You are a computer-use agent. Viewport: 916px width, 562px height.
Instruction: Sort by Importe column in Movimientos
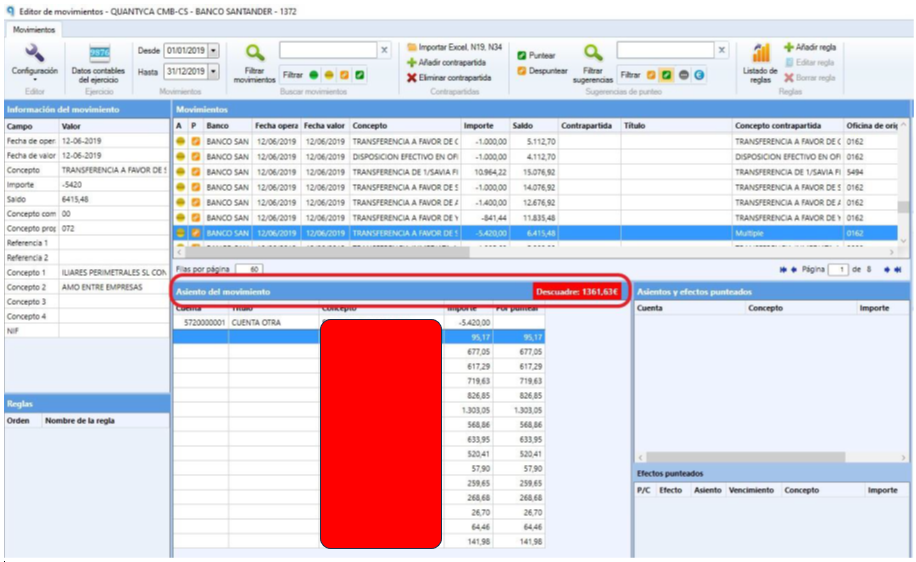tap(485, 126)
